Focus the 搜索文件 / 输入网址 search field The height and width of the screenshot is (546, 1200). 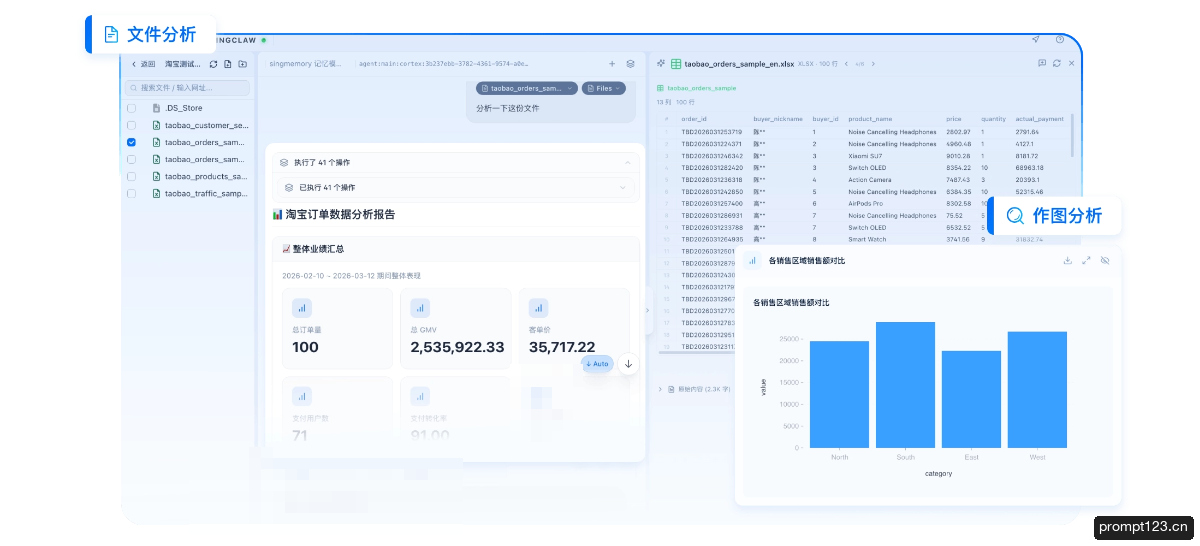pyautogui.click(x=188, y=88)
